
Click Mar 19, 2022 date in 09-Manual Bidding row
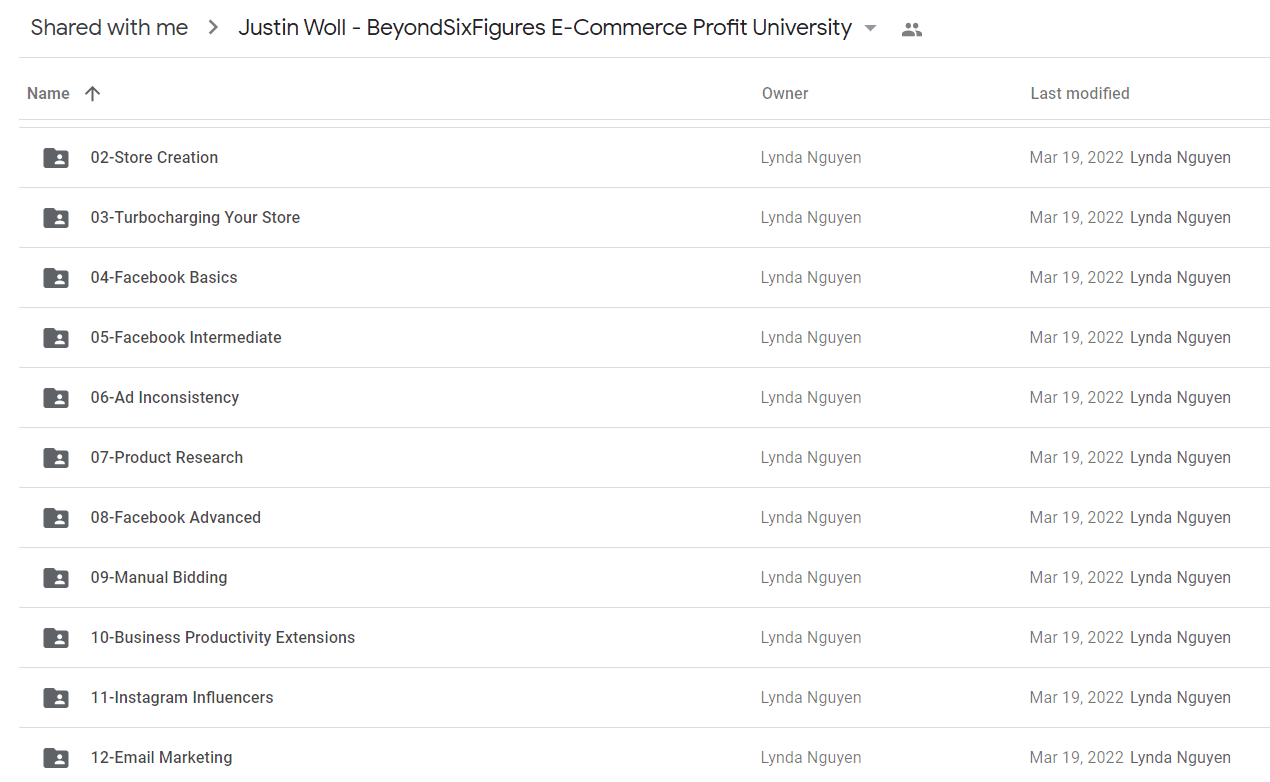coord(1077,578)
